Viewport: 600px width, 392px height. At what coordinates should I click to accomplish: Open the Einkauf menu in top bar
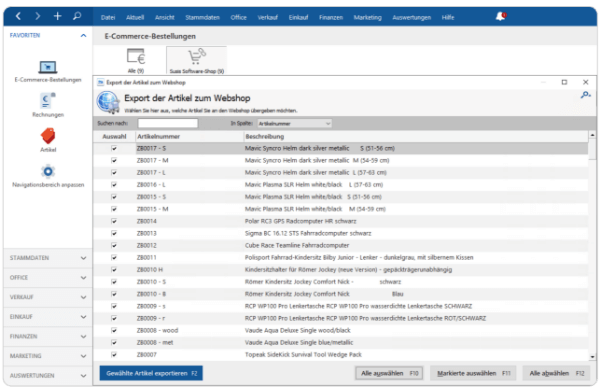click(x=298, y=17)
